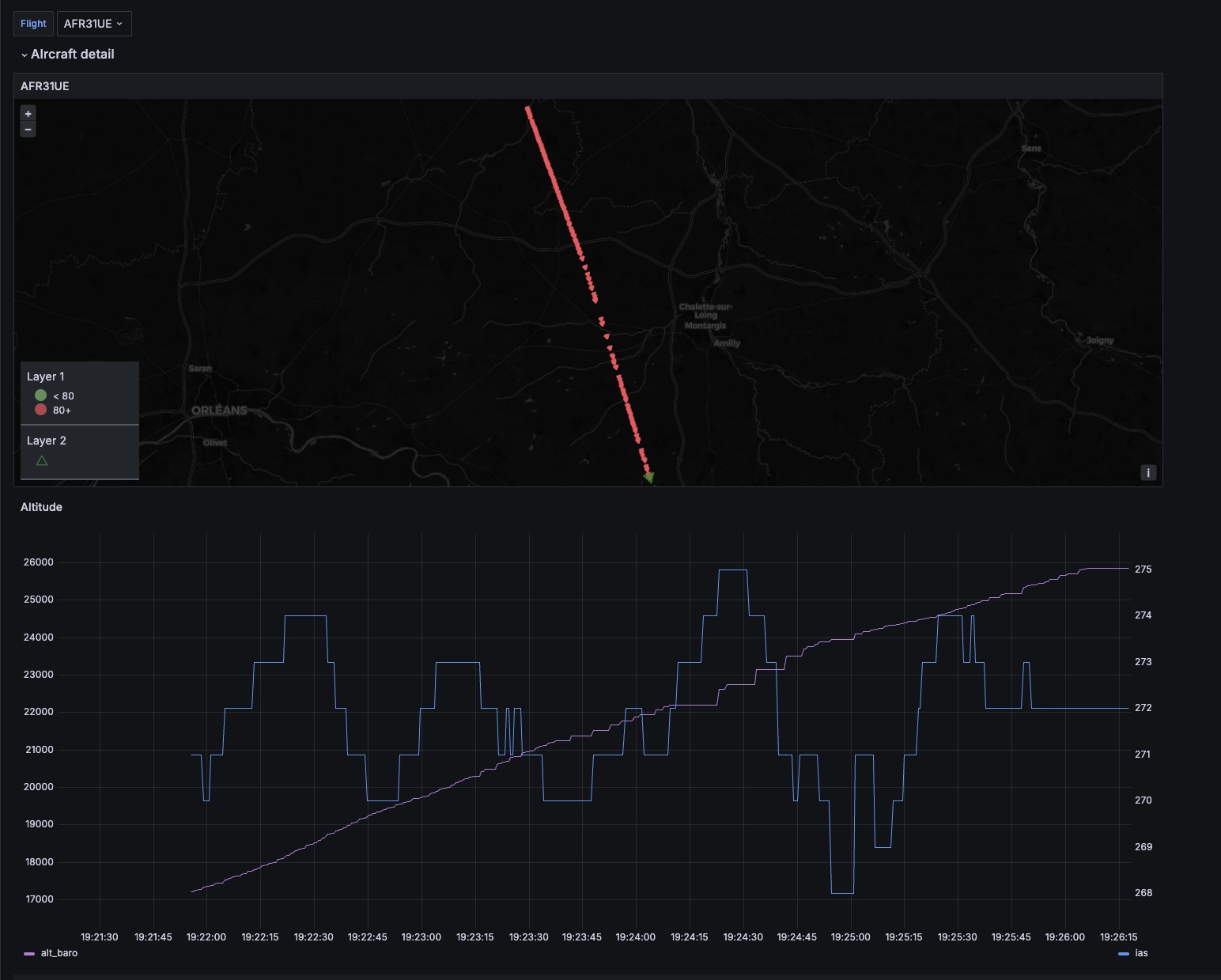
Task: Zoom in on the map
Action: tap(28, 114)
